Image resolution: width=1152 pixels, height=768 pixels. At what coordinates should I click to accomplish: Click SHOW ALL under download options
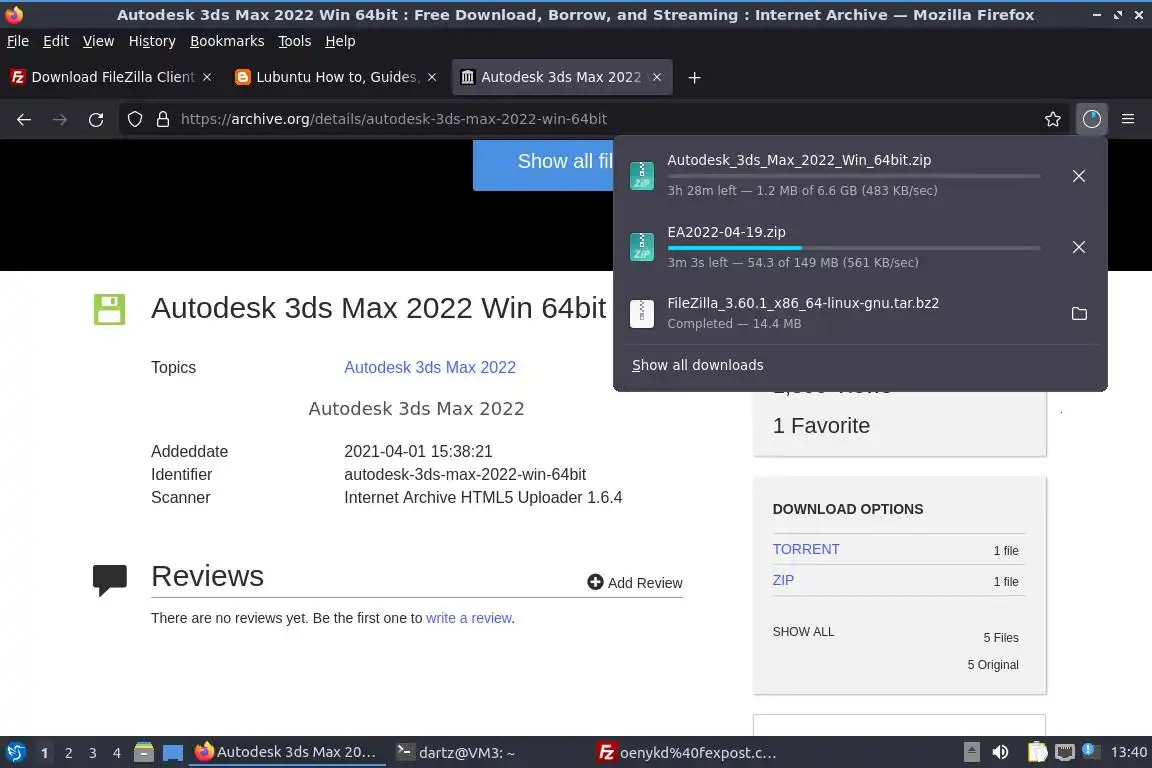click(x=803, y=632)
